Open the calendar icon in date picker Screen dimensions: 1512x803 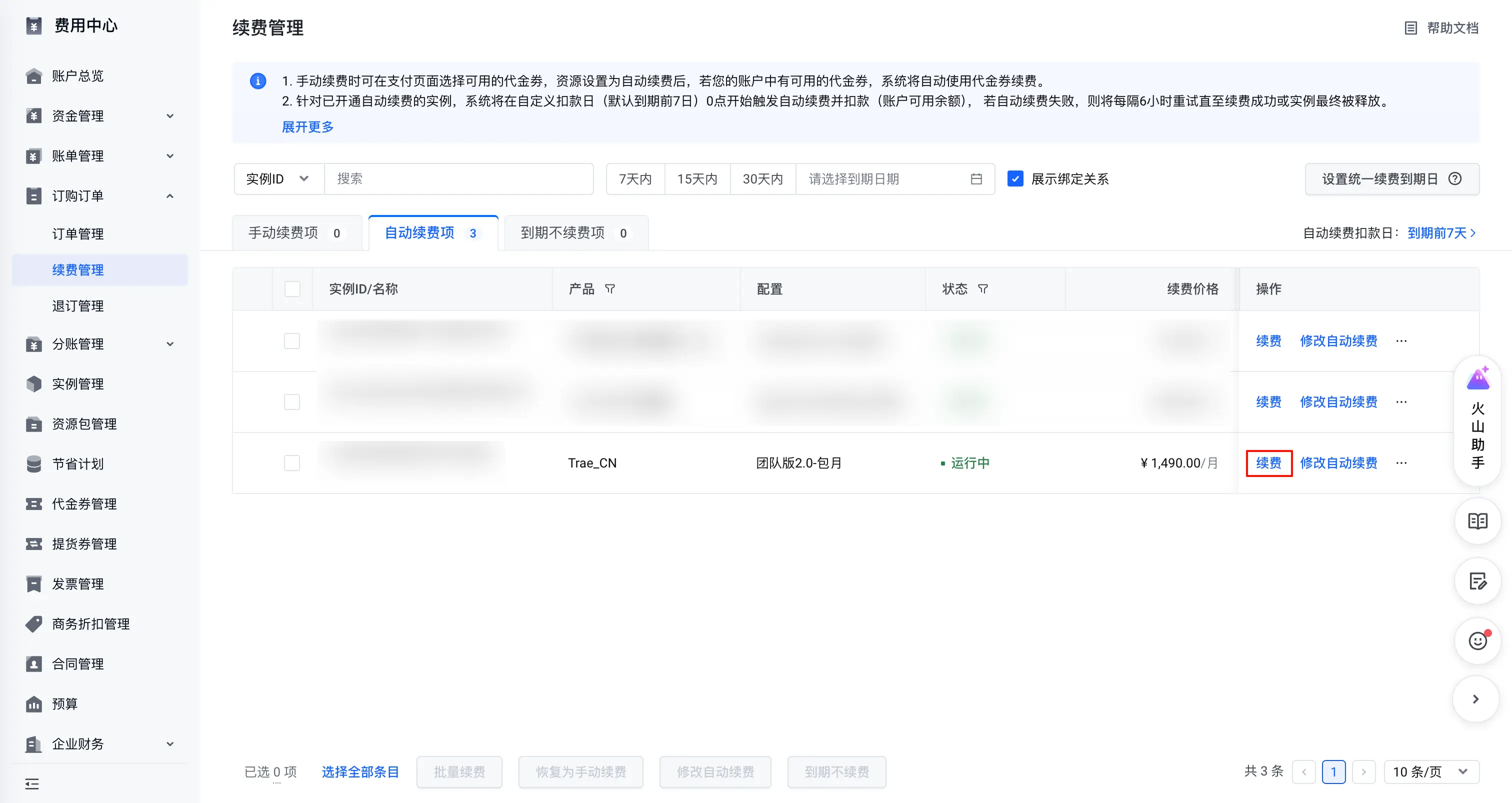pos(976,178)
